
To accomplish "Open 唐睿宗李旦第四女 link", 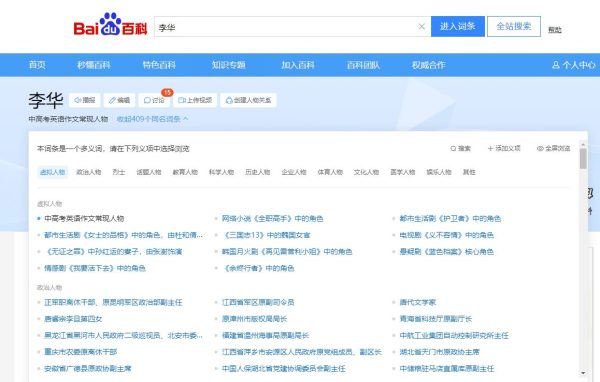I will 73,319.
